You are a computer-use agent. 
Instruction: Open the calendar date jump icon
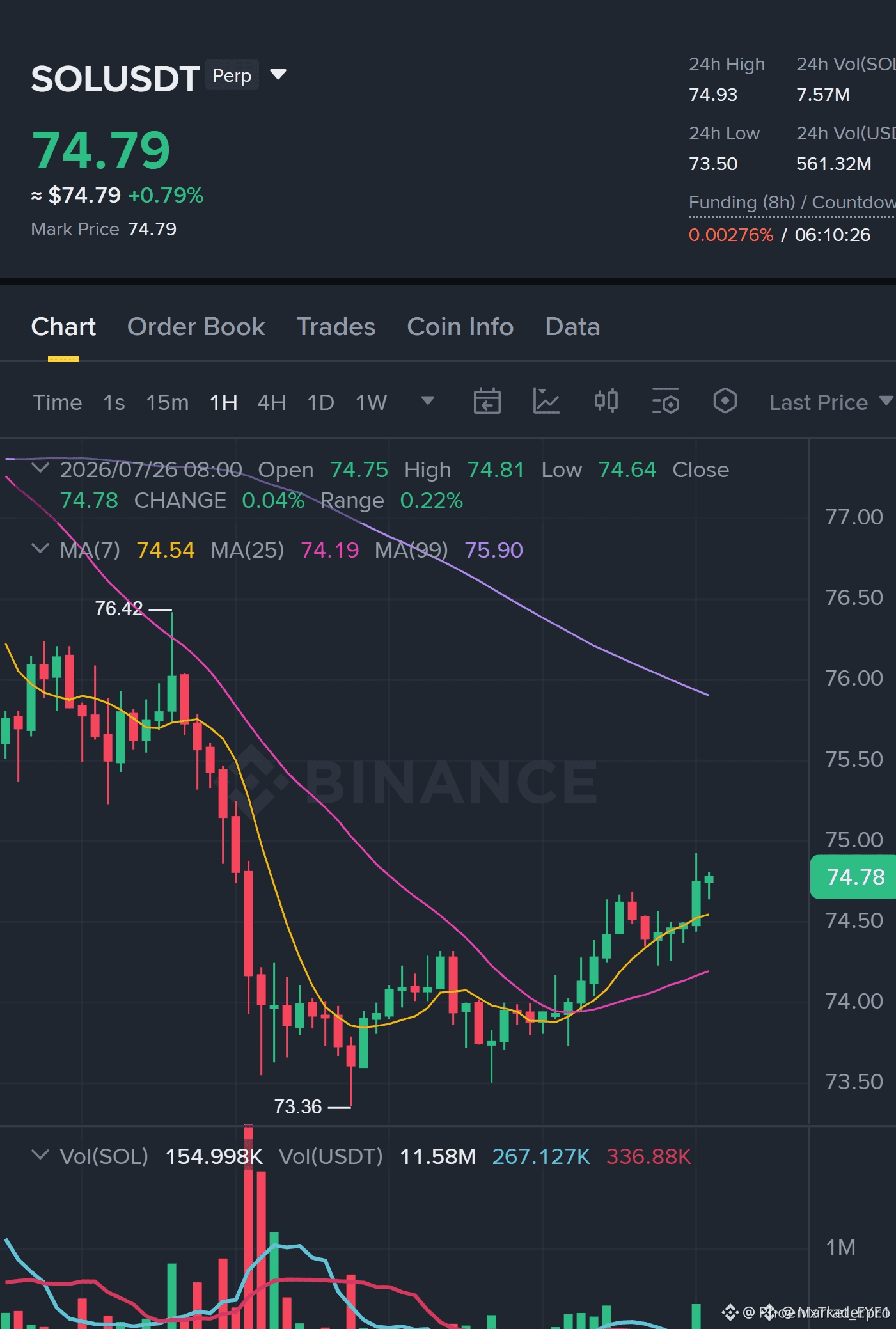pos(487,402)
